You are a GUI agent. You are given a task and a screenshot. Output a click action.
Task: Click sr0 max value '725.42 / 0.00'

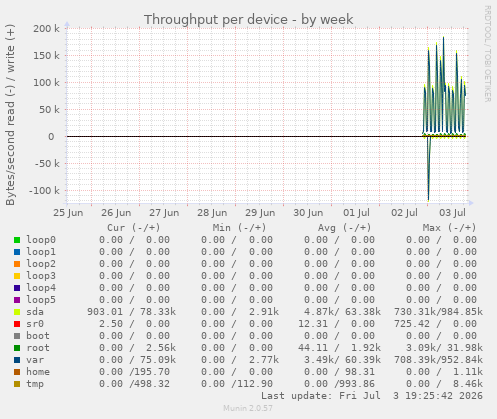click(435, 324)
